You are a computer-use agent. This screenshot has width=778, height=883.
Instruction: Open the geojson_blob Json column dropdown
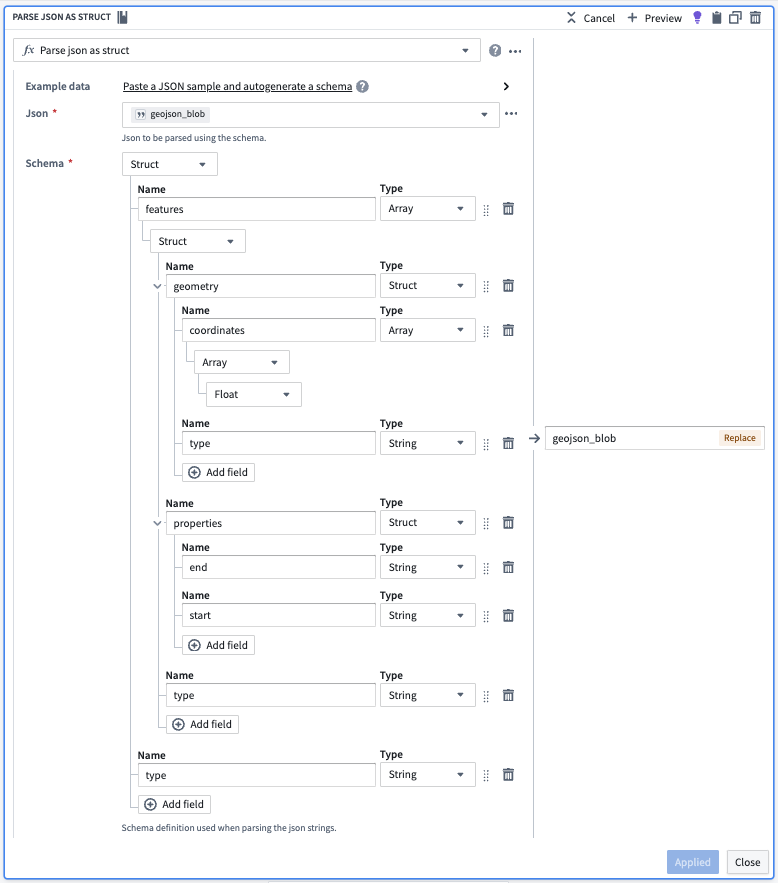[x=311, y=114]
